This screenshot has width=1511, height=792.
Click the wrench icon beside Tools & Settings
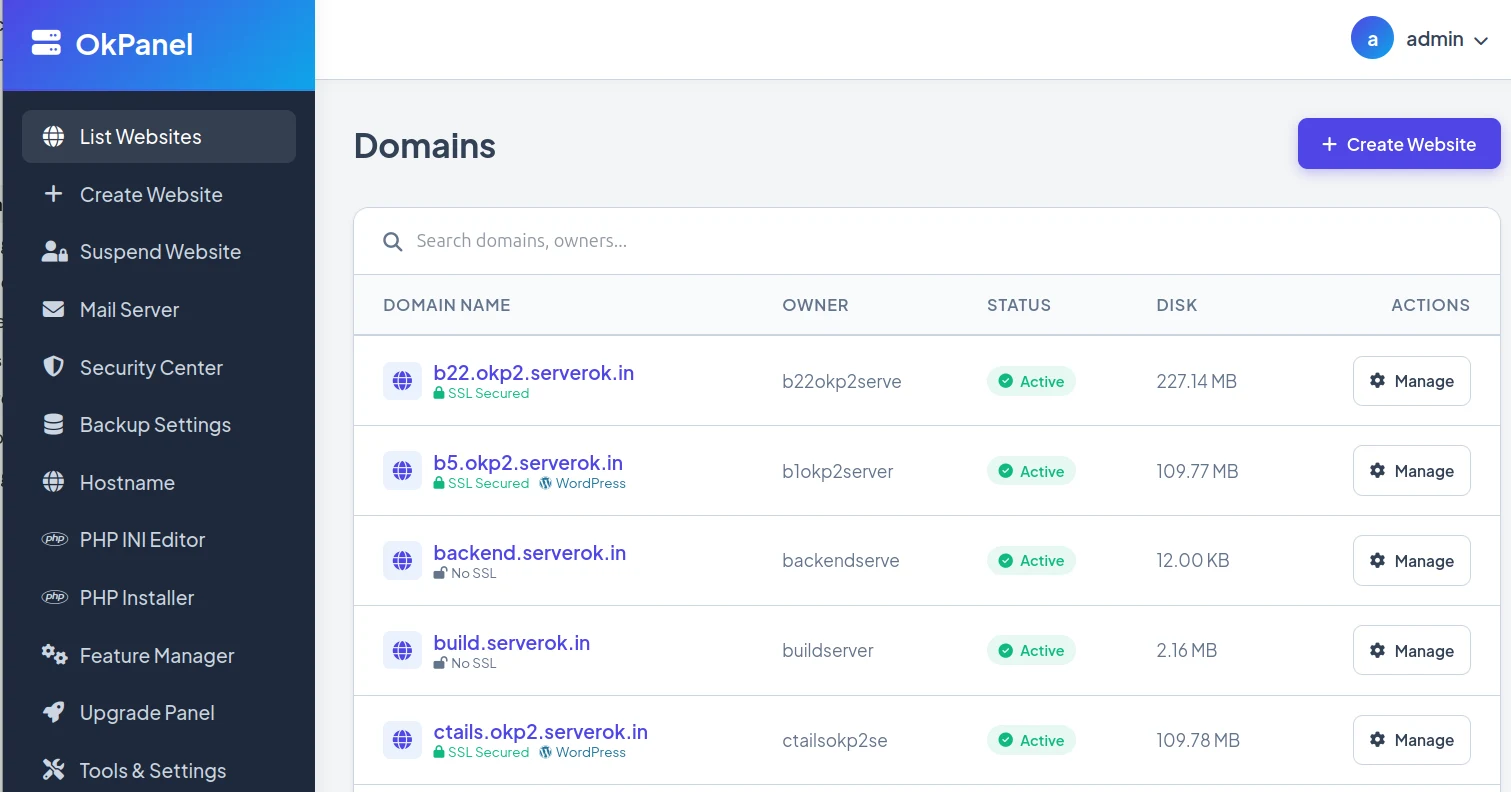53,770
